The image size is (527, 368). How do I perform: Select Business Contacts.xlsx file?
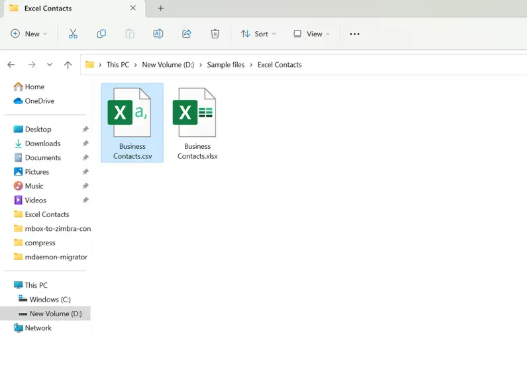(x=197, y=123)
